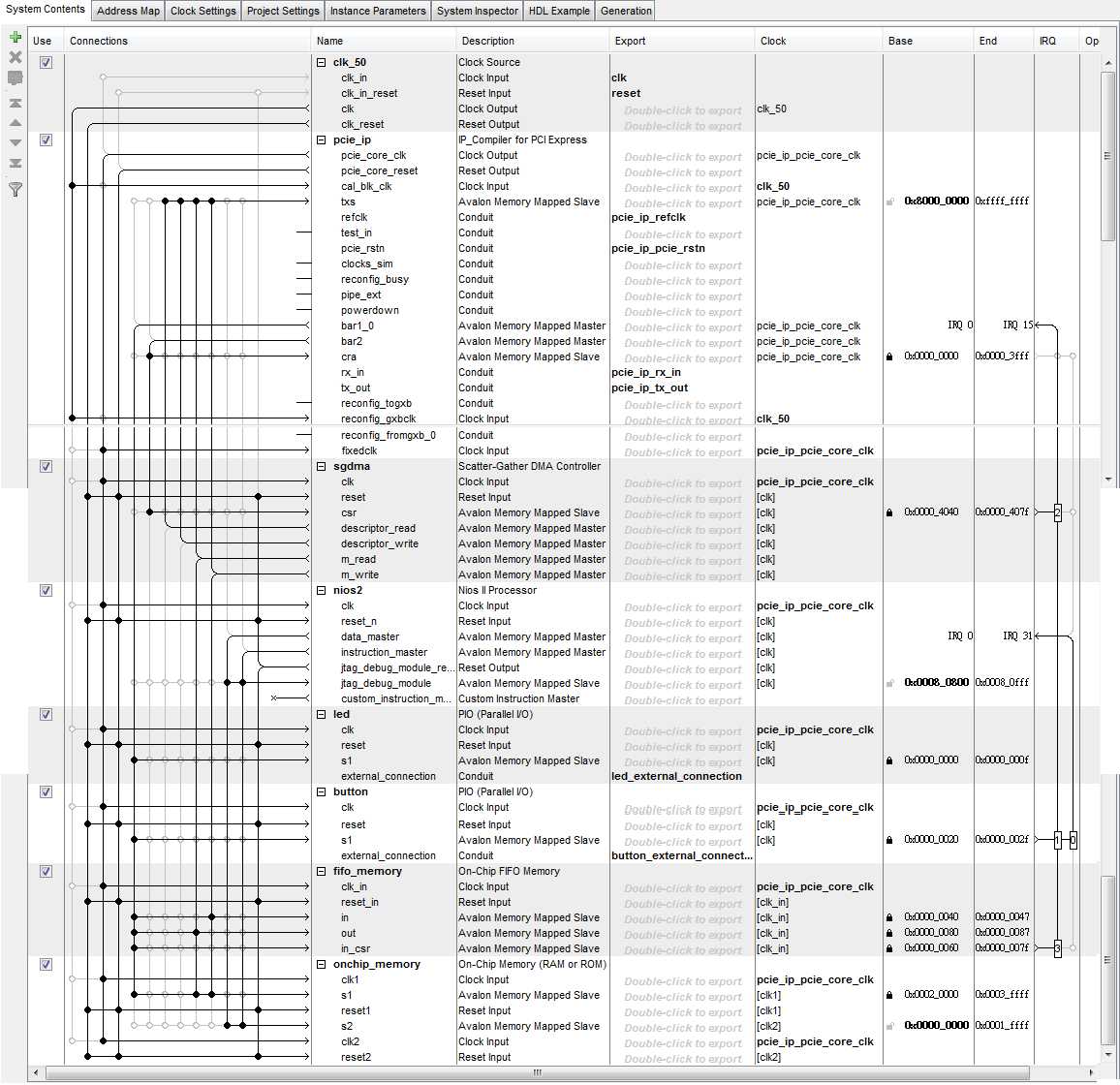Uncheck Use checkbox for clk_50
The width and height of the screenshot is (1120, 1085).
(x=46, y=62)
